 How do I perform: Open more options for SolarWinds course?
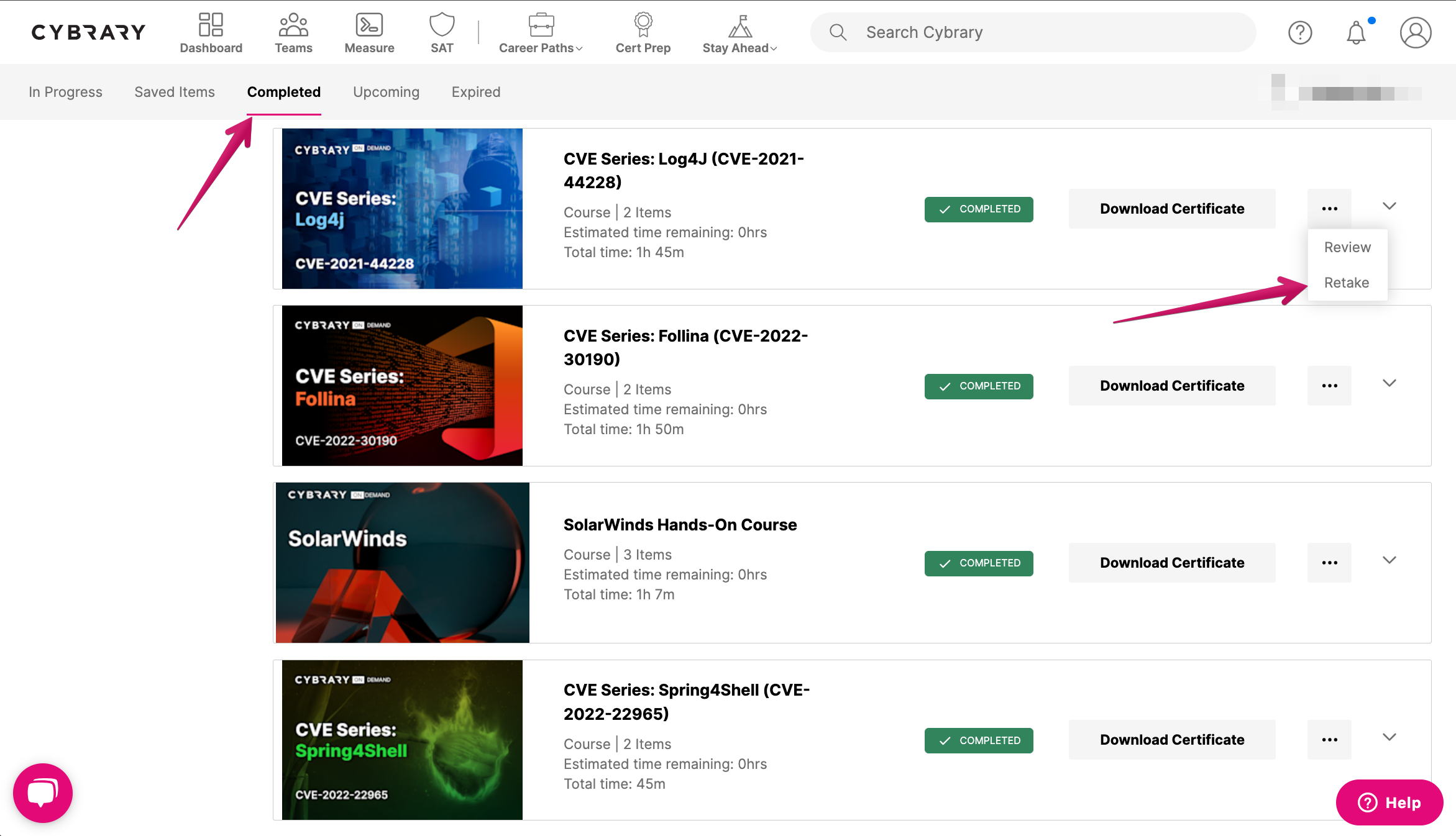(1329, 563)
